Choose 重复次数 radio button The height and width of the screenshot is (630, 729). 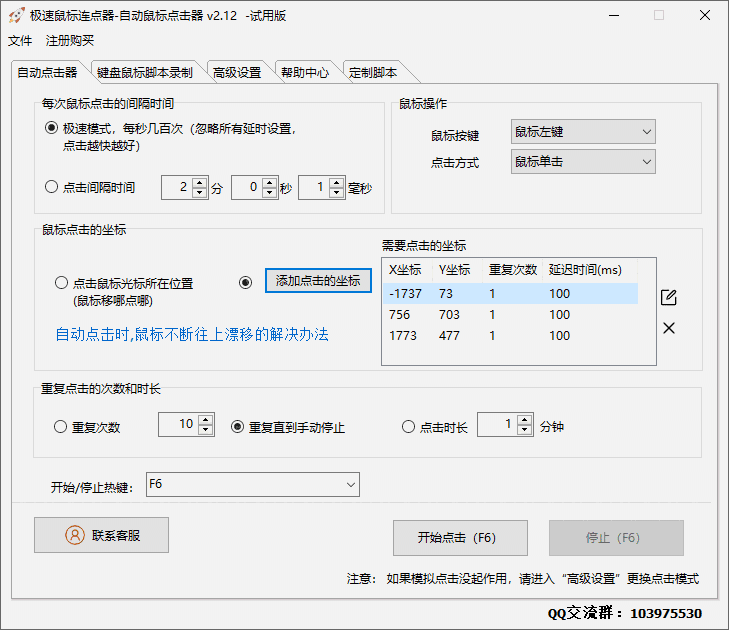point(60,426)
